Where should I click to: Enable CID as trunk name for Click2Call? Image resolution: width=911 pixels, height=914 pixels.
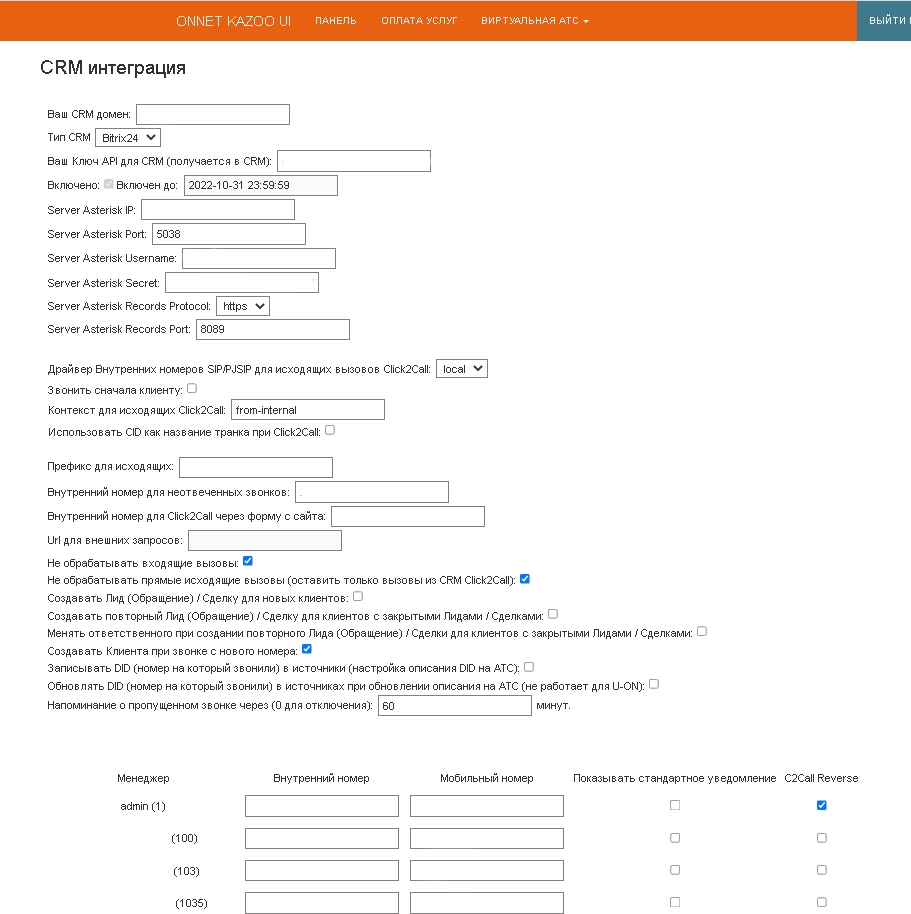330,430
